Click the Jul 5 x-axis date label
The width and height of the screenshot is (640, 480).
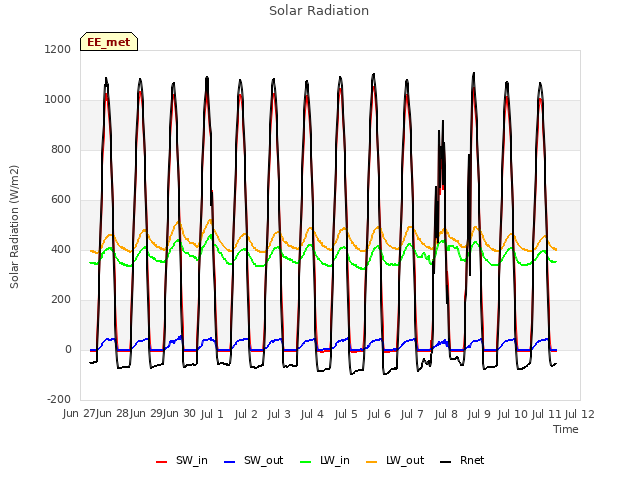(346, 414)
